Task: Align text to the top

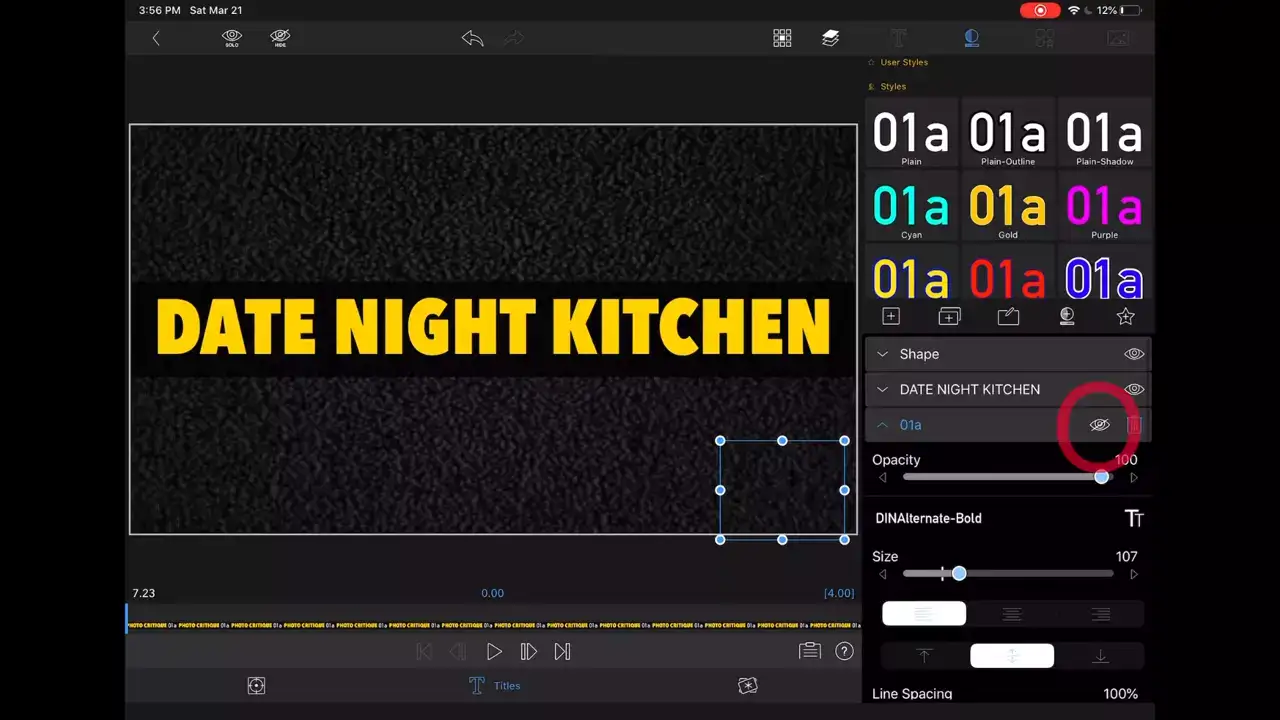Action: tap(924, 656)
